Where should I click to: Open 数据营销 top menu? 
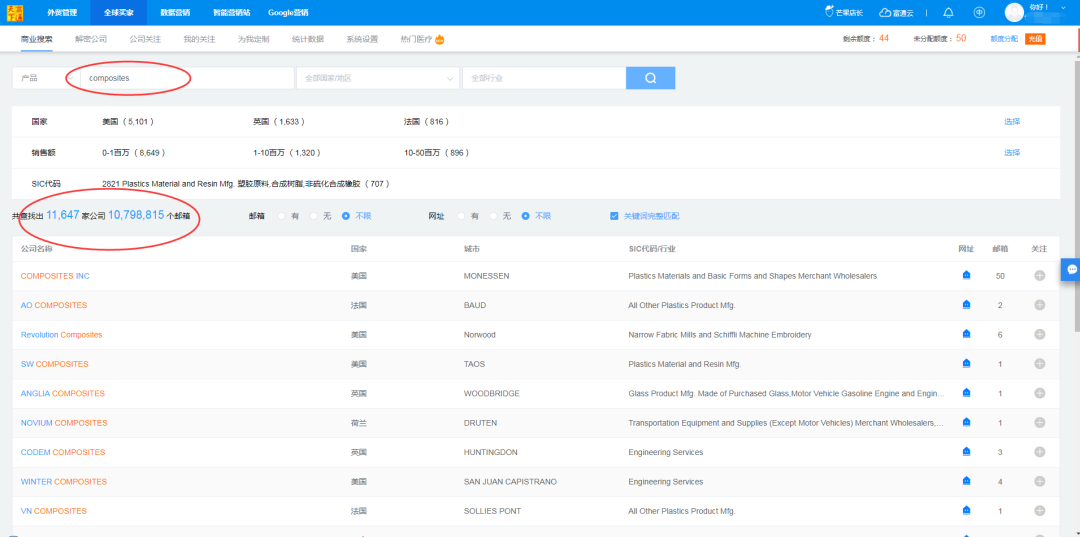coord(175,12)
